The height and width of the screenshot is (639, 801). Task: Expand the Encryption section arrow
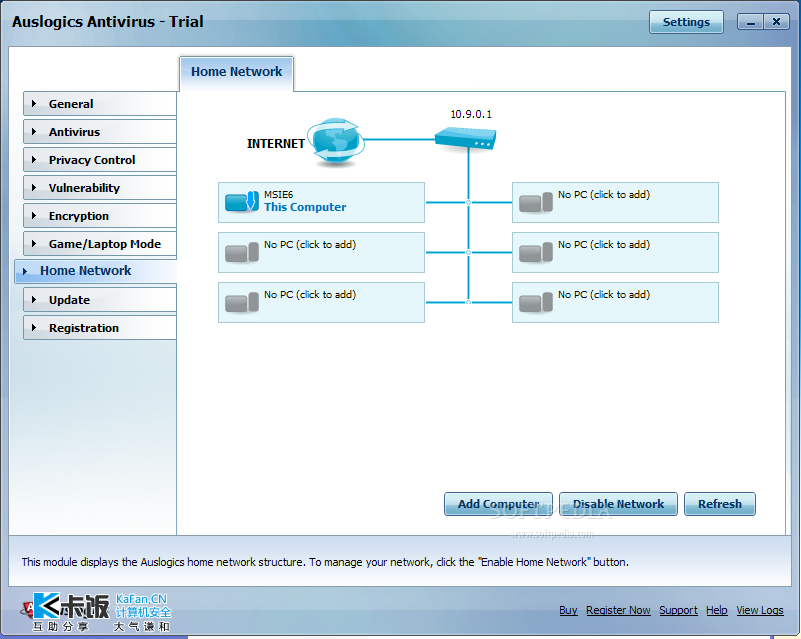pyautogui.click(x=34, y=216)
